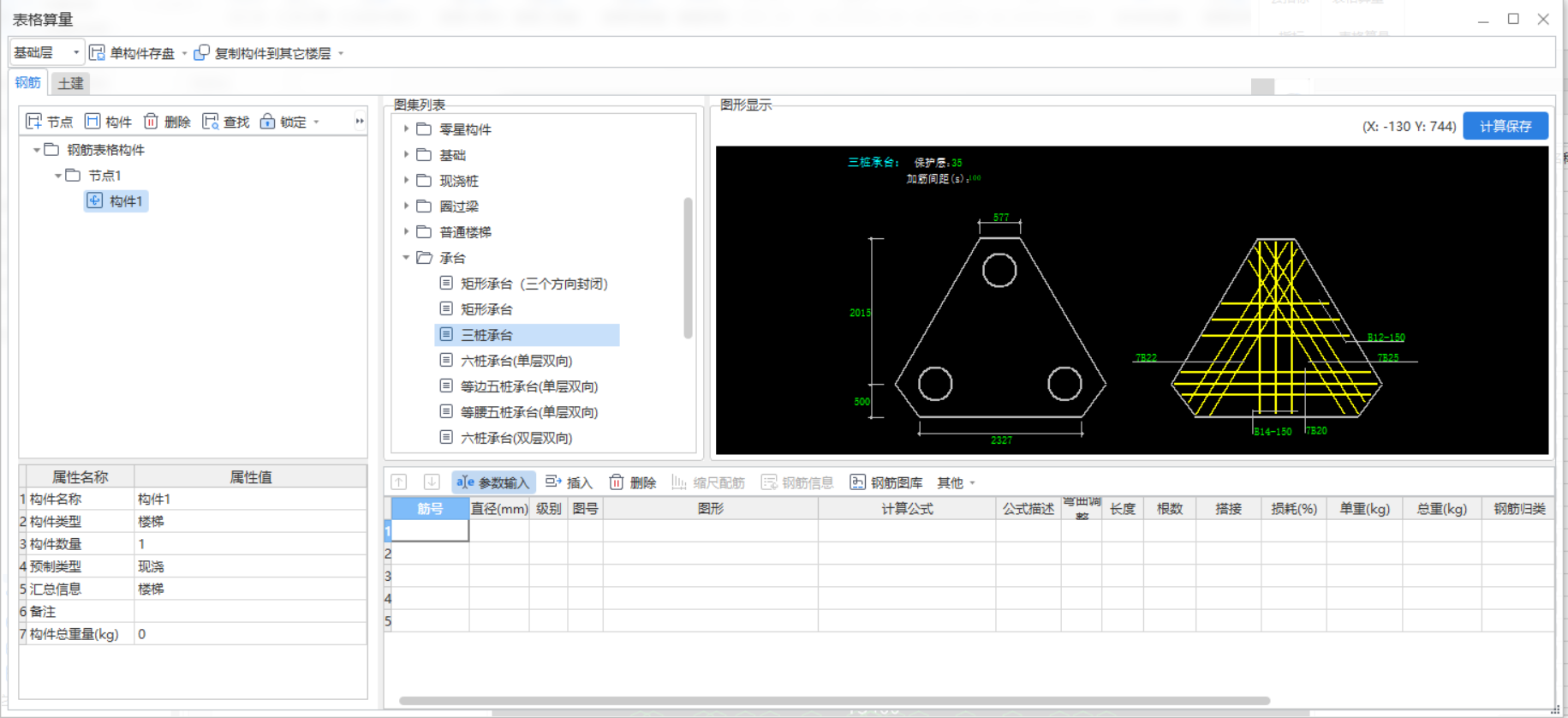Click the 图集列表 vertical scrollbar
This screenshot has height=718, width=1568.
(688, 267)
